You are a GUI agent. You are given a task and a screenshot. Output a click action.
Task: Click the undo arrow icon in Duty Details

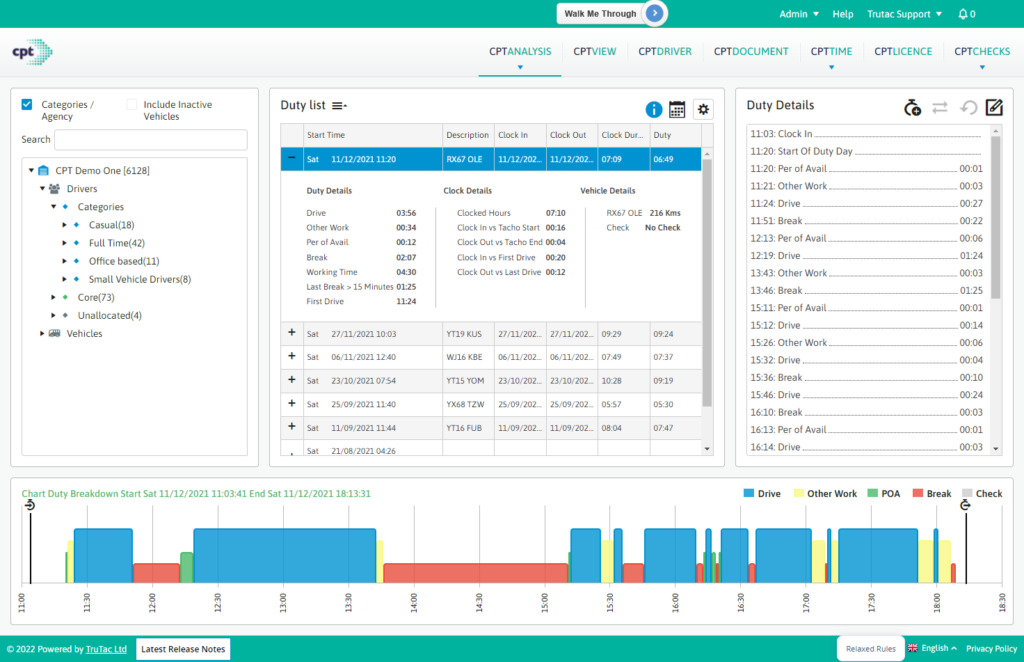click(x=967, y=107)
